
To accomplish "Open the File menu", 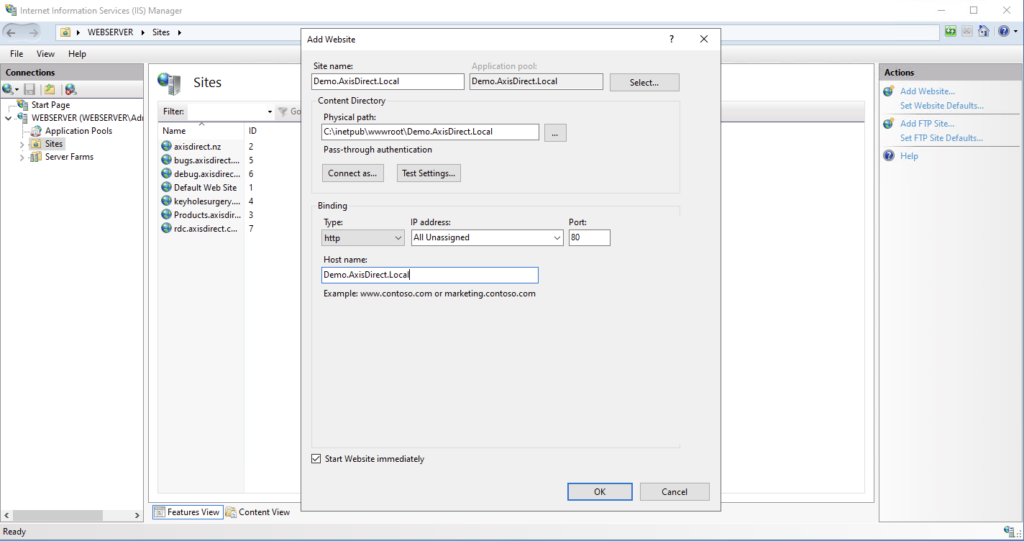I will tap(16, 54).
